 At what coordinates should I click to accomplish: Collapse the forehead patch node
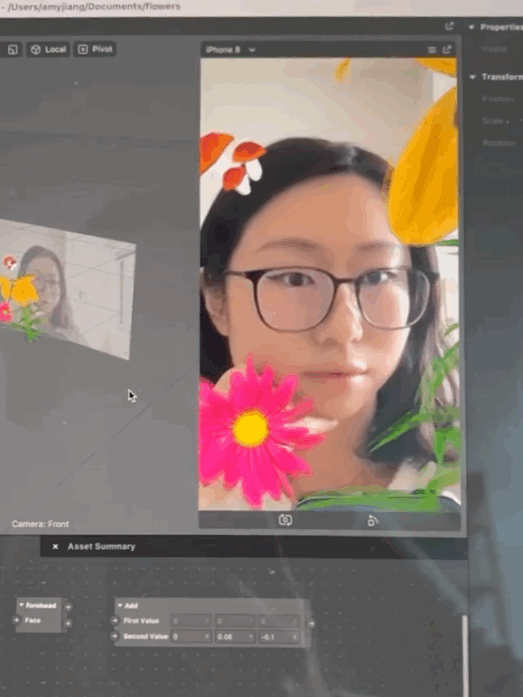point(21,605)
